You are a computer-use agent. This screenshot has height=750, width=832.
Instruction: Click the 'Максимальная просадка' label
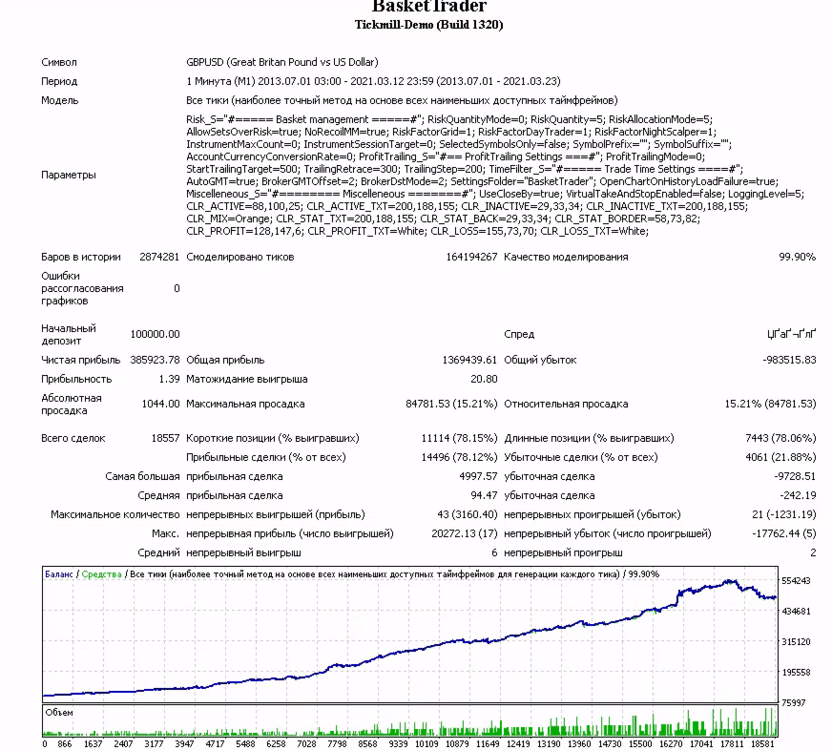coord(246,404)
